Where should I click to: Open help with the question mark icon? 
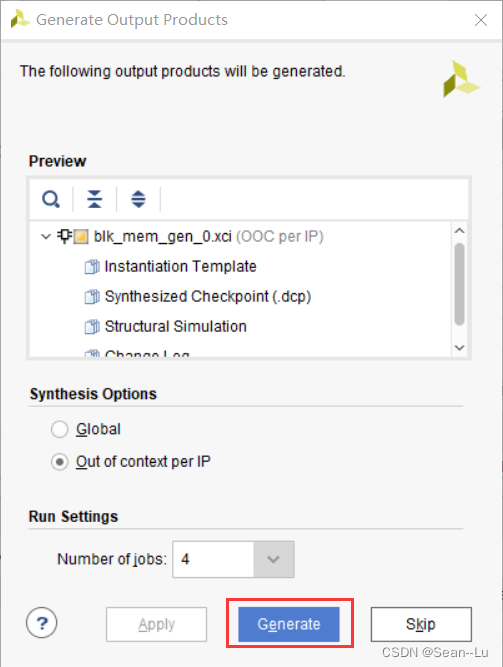tap(42, 623)
